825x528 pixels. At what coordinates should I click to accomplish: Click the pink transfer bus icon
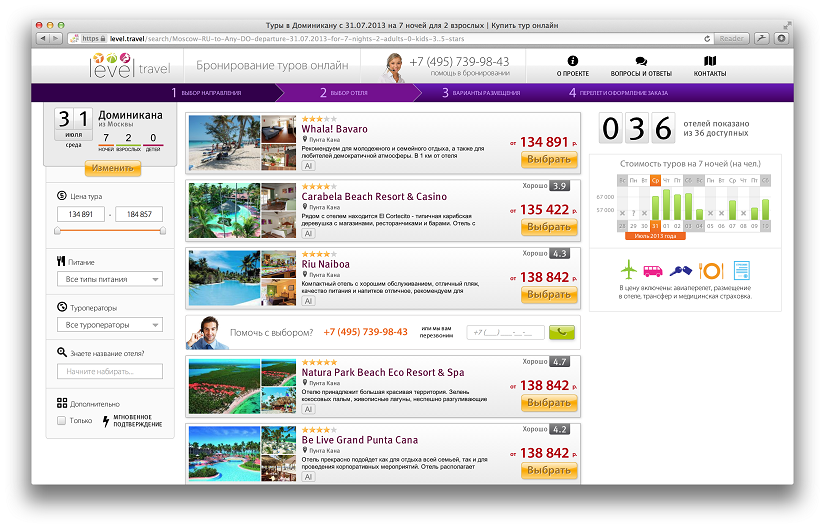click(x=653, y=271)
